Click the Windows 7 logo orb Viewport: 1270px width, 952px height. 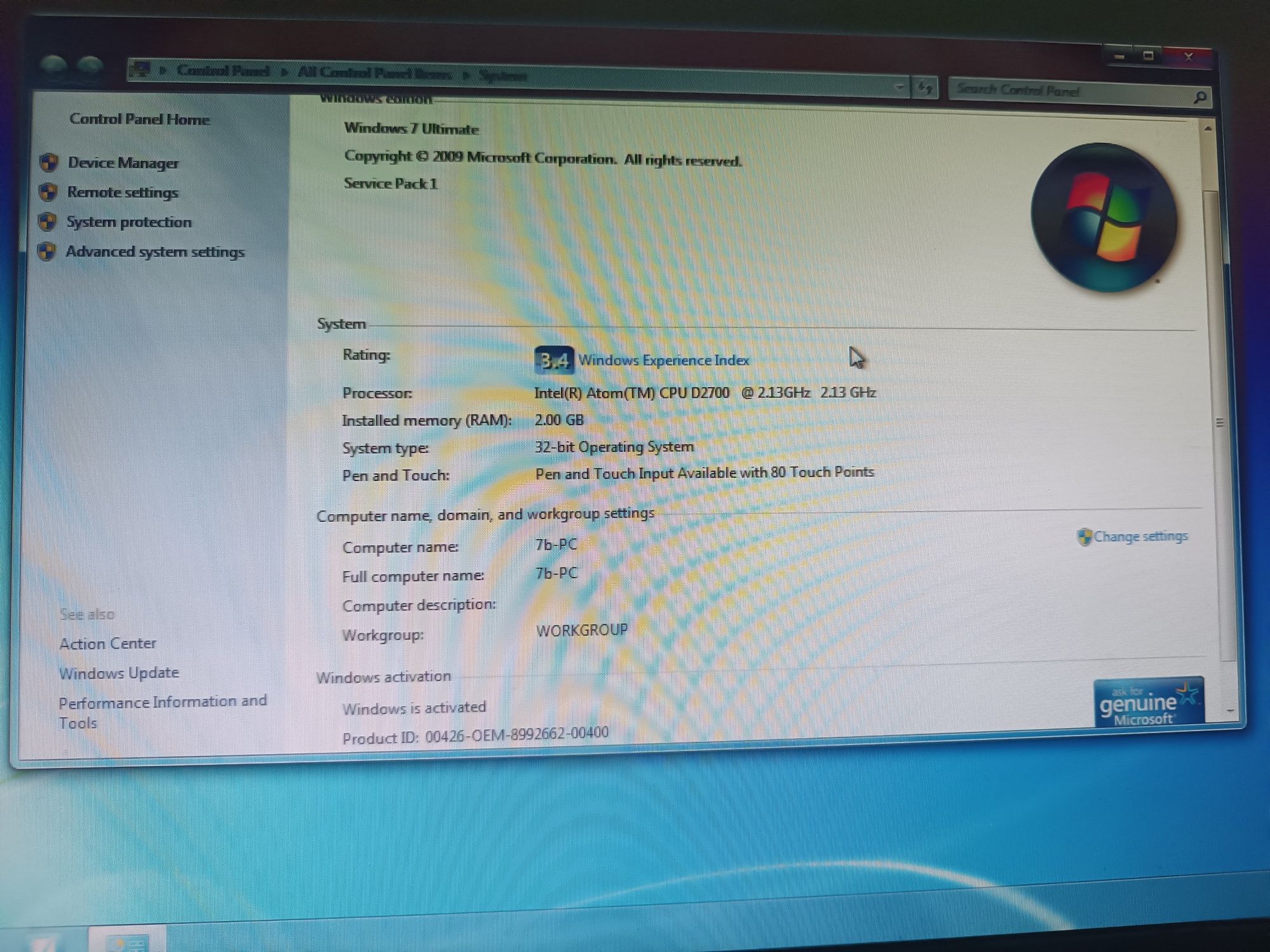coord(1104,218)
